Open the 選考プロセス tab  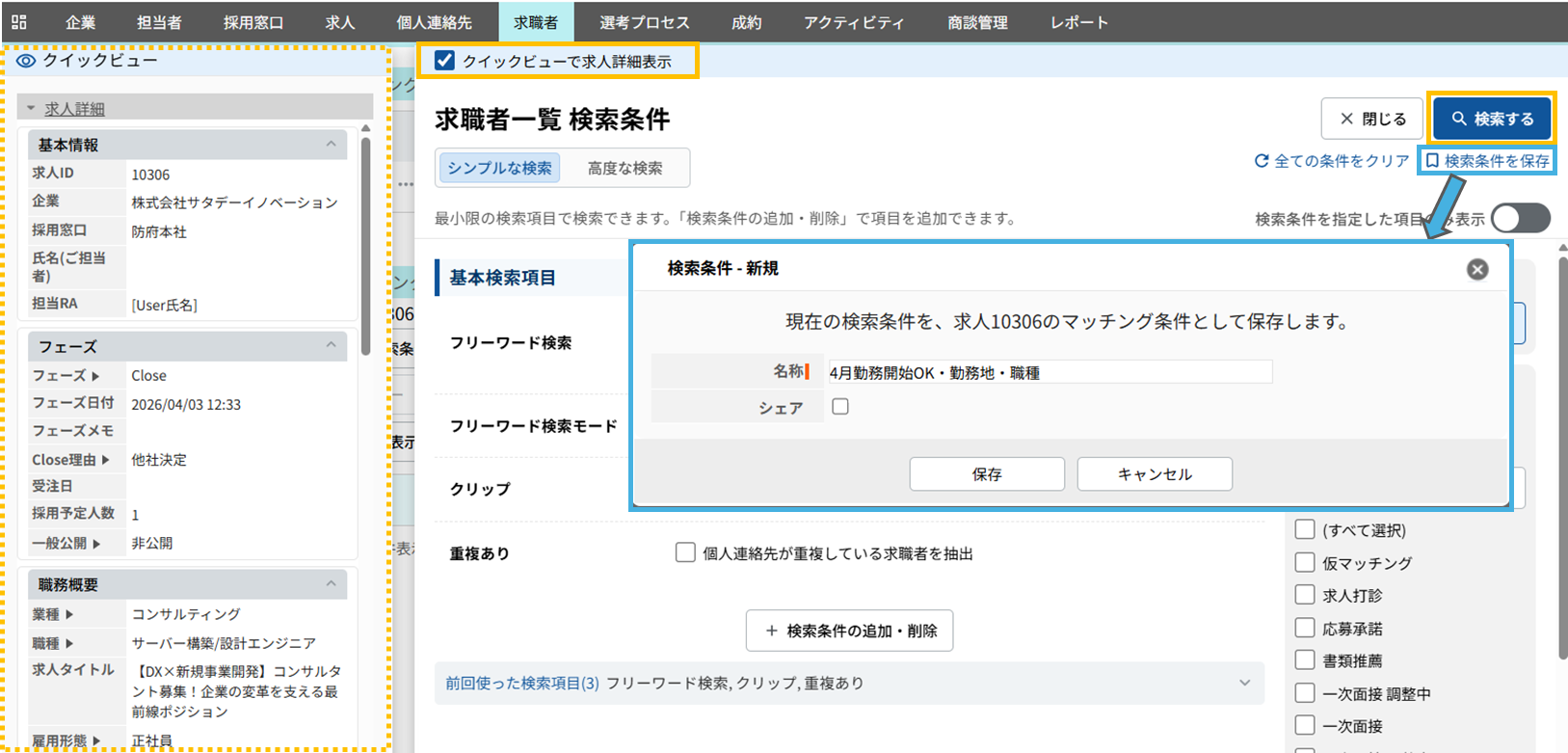[644, 22]
